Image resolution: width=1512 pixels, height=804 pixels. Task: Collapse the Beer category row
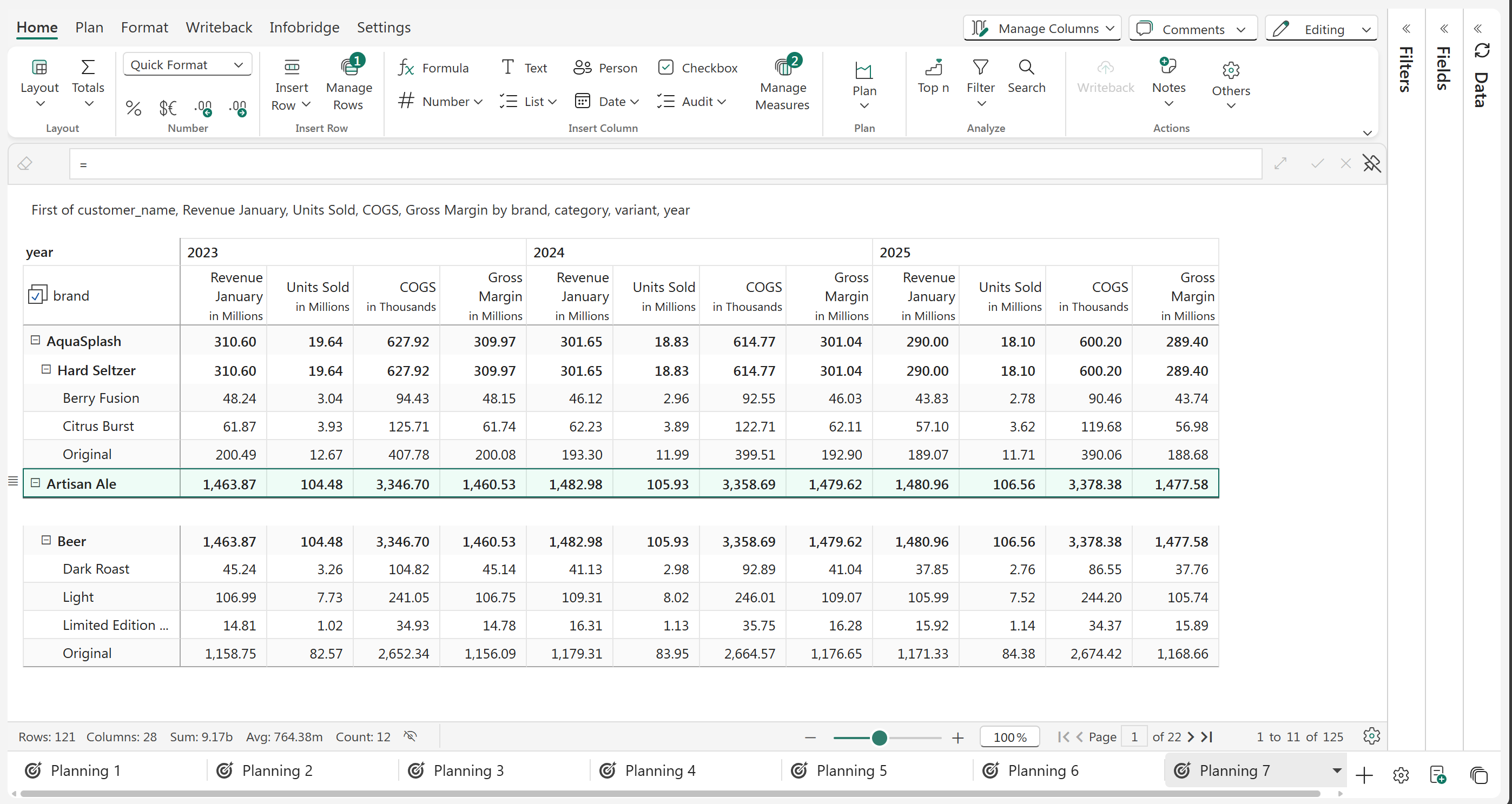click(x=46, y=540)
